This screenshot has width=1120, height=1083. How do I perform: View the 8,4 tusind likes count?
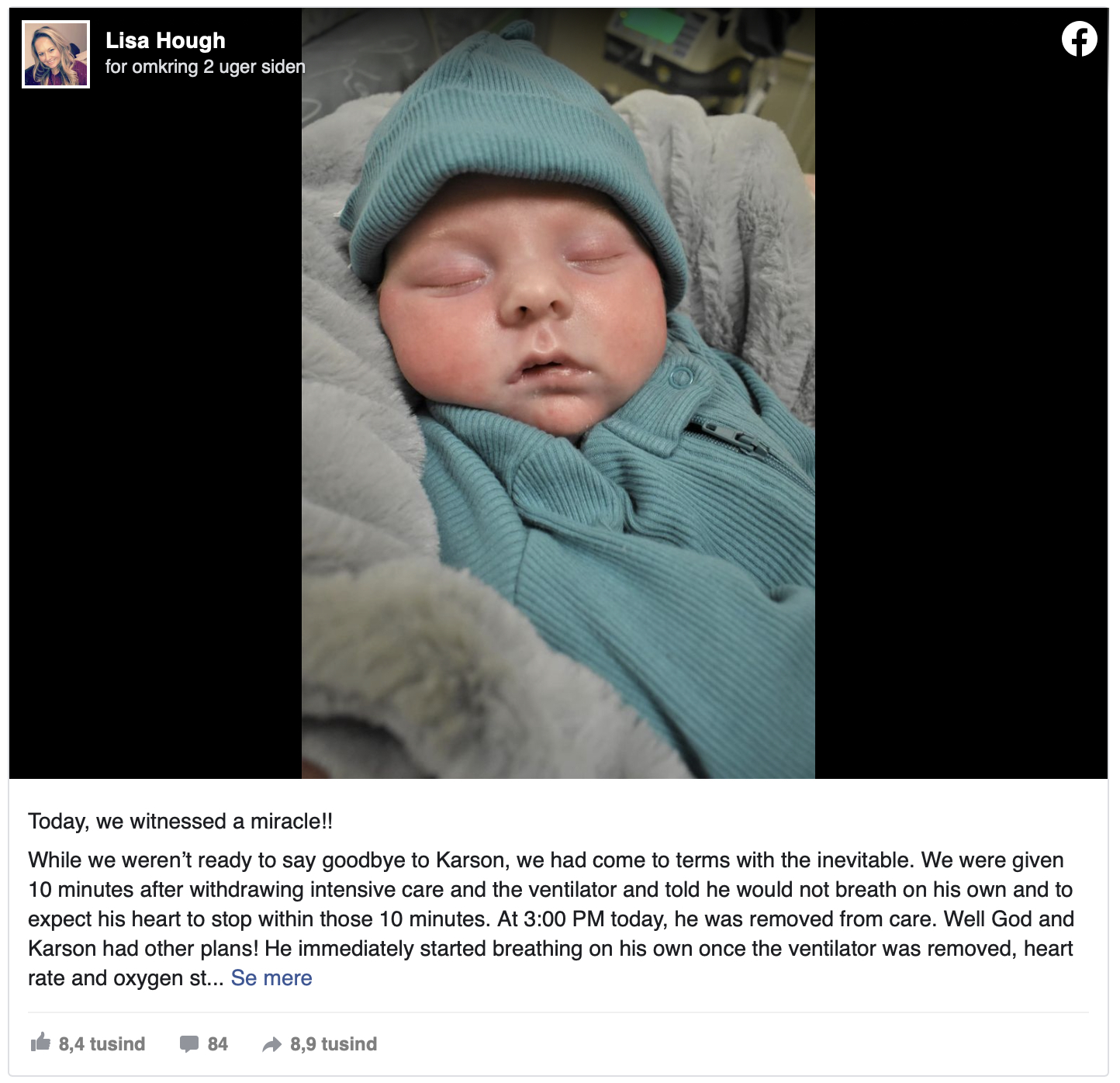click(102, 1044)
